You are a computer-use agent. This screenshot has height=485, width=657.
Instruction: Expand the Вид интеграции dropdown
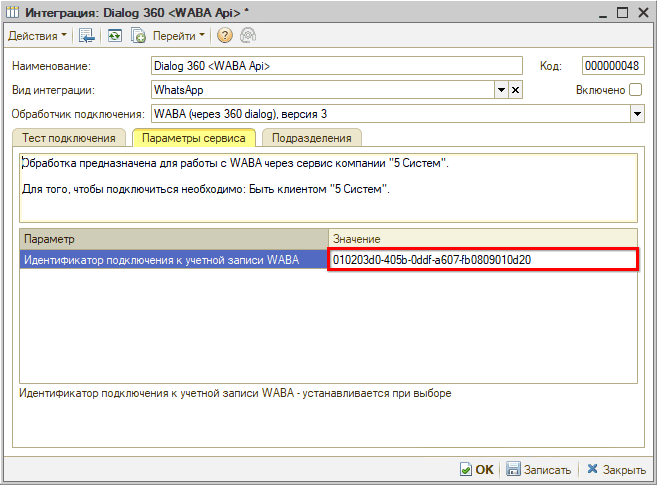click(501, 90)
